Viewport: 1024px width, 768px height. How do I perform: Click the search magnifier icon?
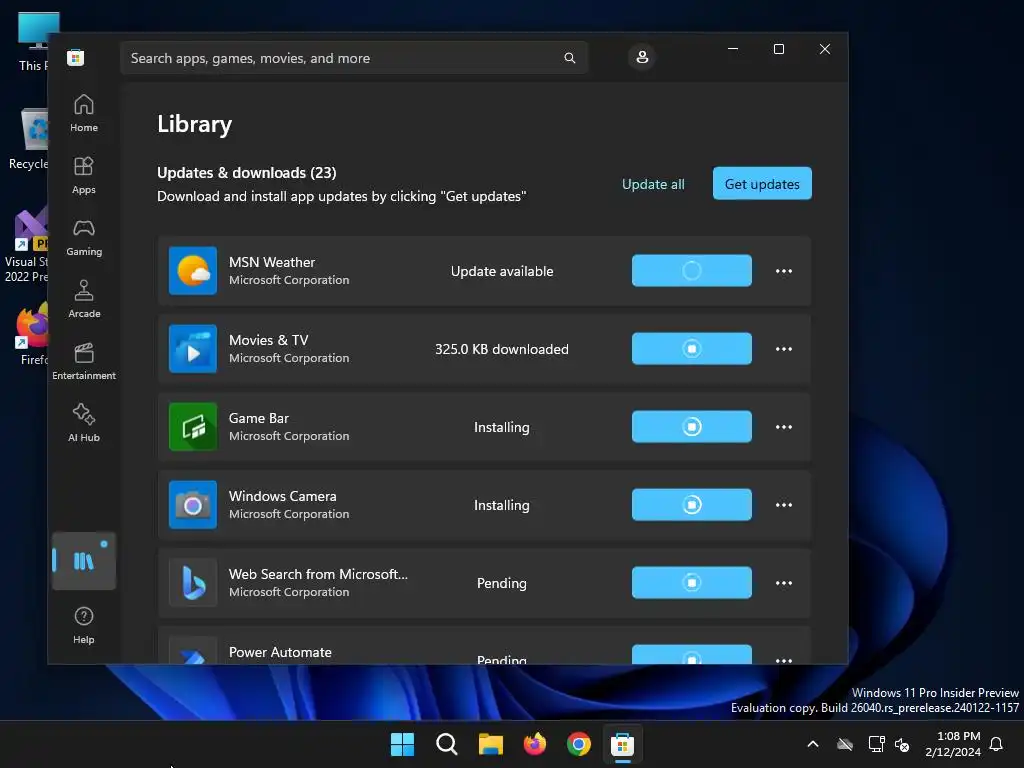click(x=569, y=58)
